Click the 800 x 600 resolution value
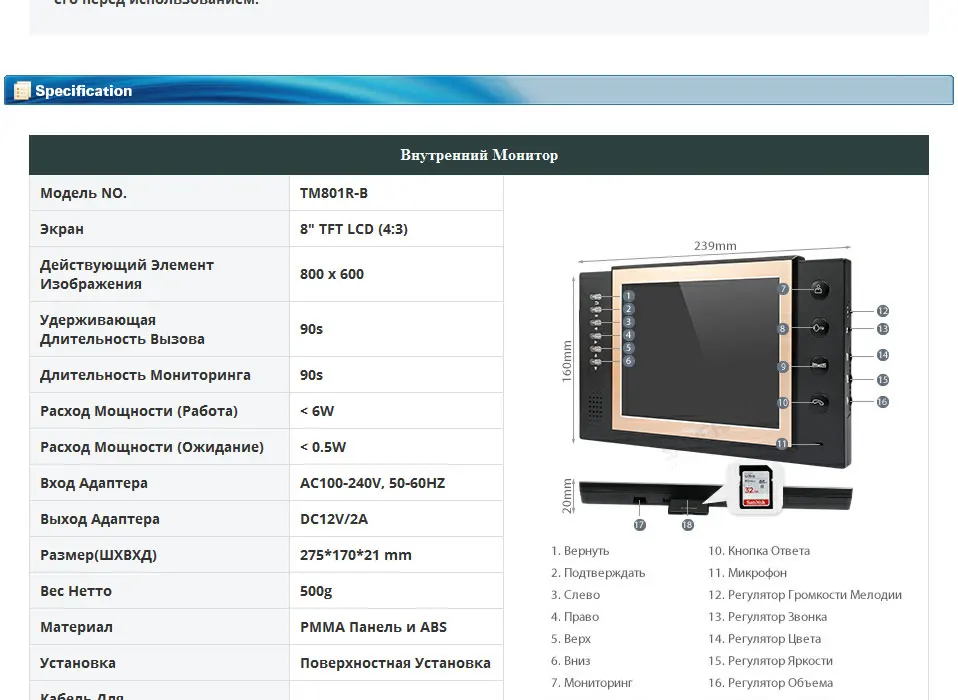Screen dimensions: 958x700 click(332, 274)
